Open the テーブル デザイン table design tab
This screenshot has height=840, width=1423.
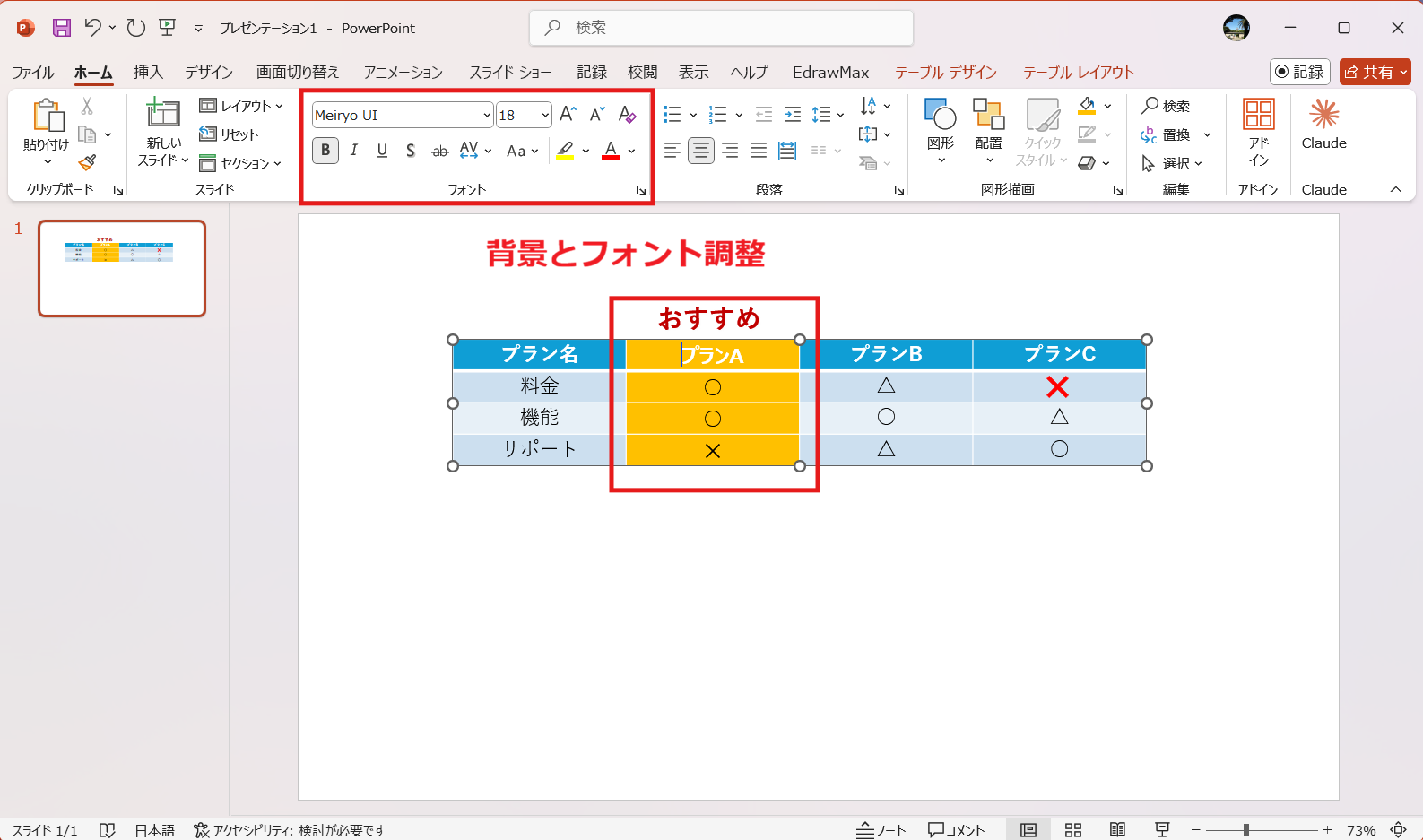946,73
